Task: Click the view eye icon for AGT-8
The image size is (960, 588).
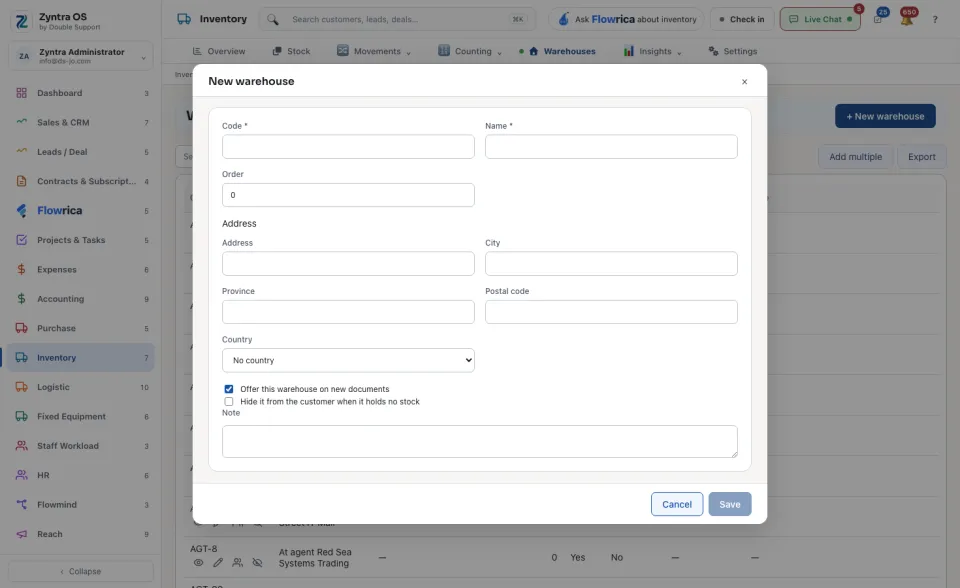Action: click(x=198, y=562)
